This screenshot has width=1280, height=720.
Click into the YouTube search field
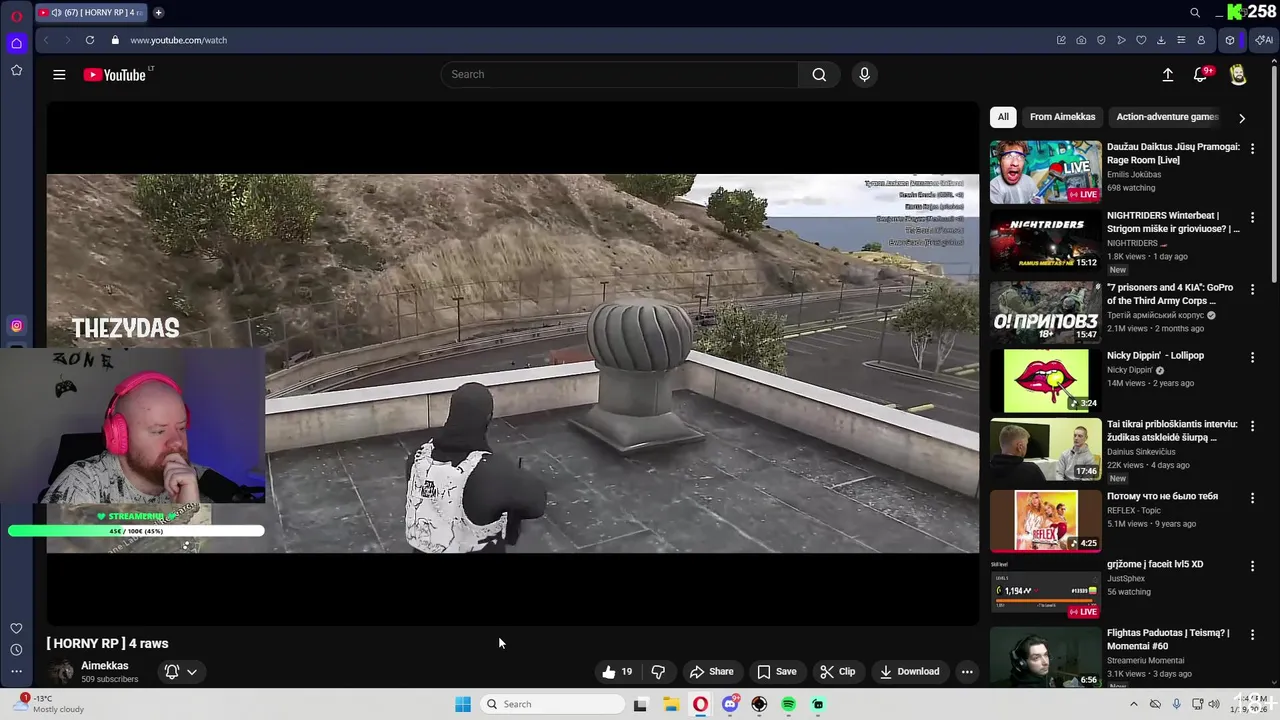point(620,74)
